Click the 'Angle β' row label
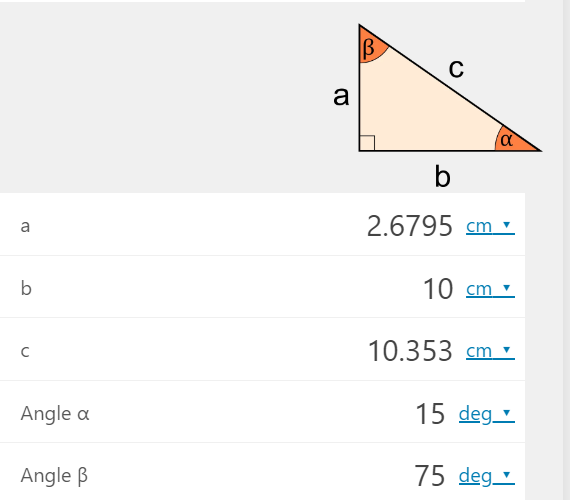 pos(54,476)
